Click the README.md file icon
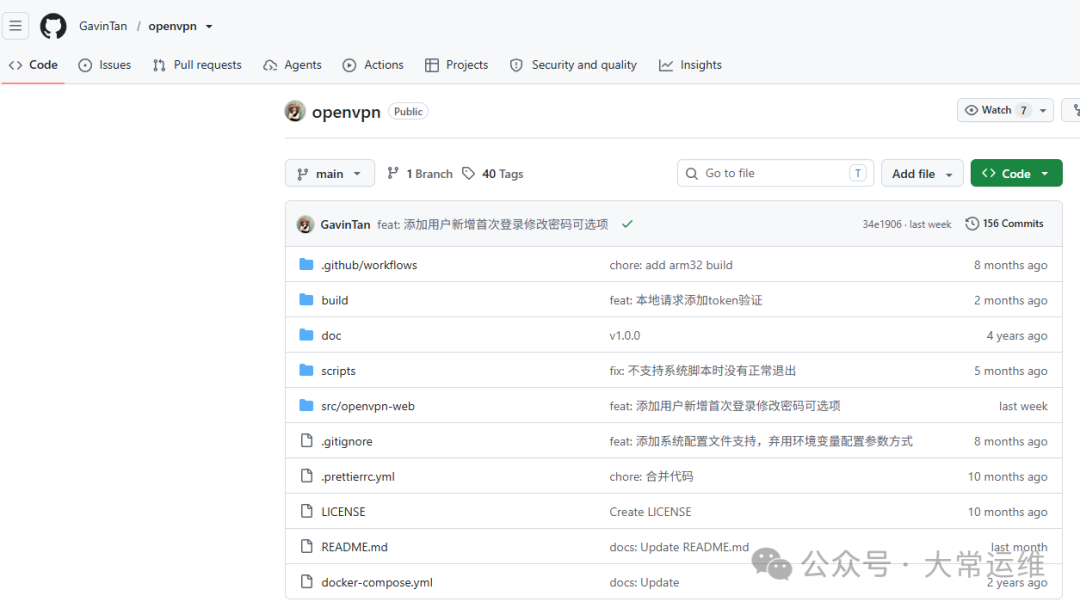Viewport: 1080px width, 608px height. coord(307,546)
